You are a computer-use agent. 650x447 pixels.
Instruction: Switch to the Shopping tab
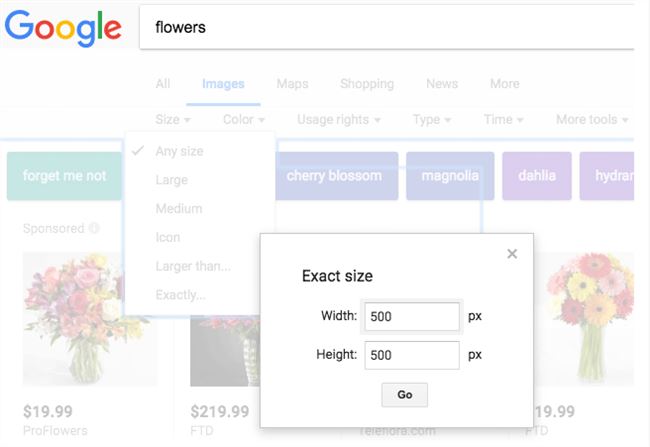click(366, 84)
